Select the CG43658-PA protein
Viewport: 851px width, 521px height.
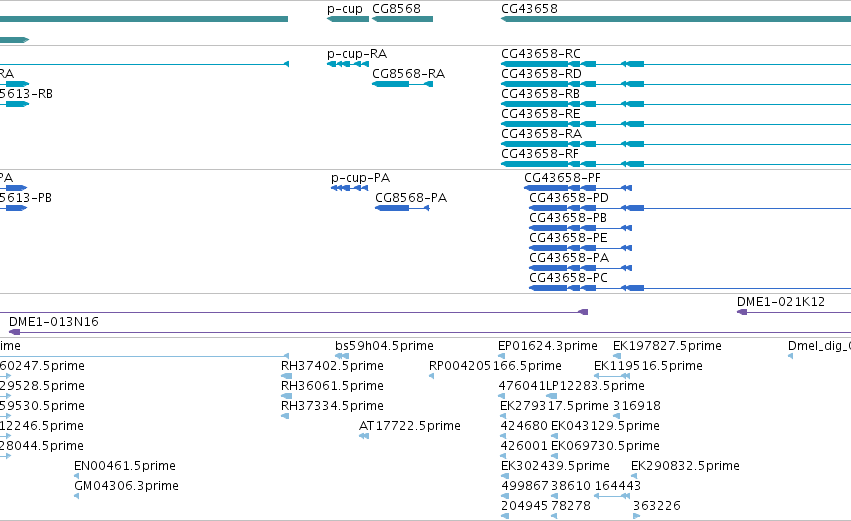(569, 258)
